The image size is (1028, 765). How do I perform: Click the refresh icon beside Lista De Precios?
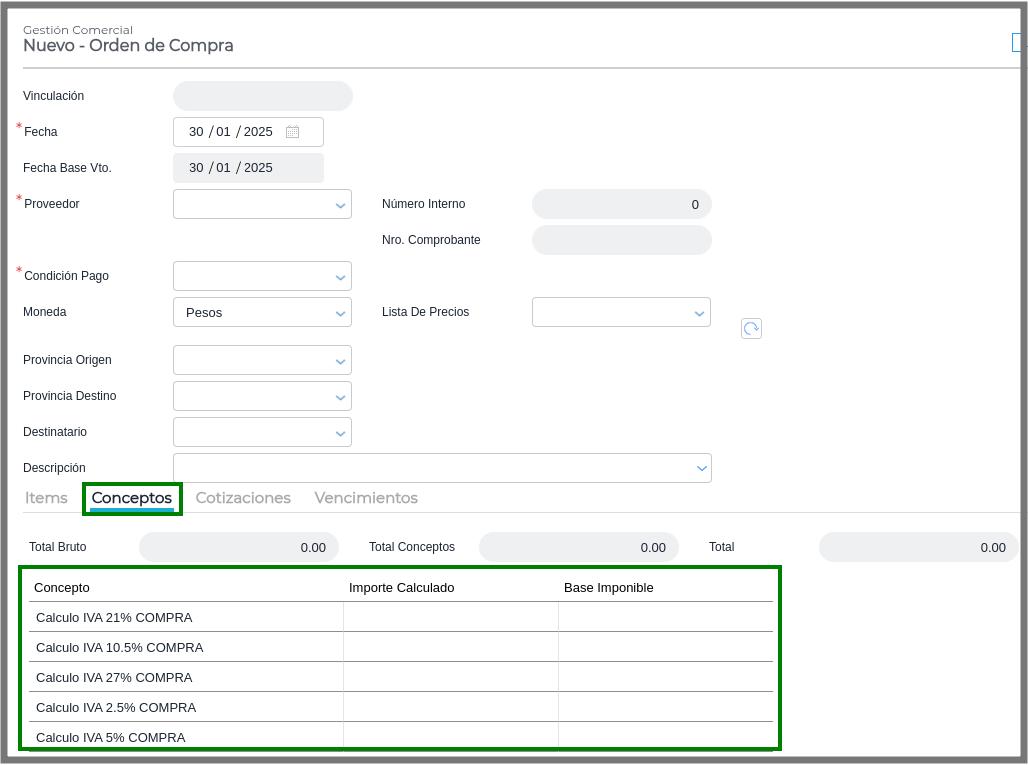tap(751, 328)
